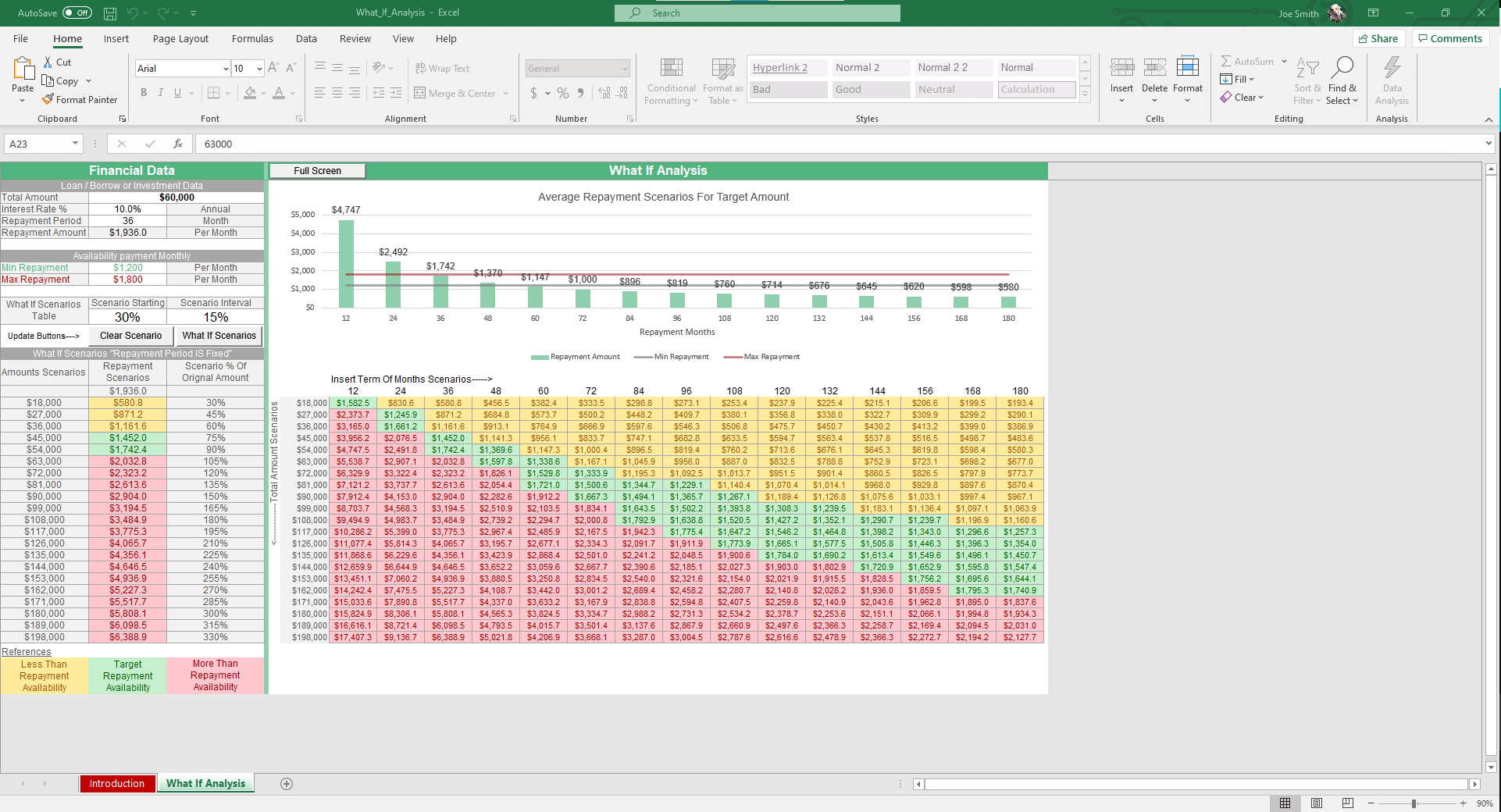Apply Bold formatting
The height and width of the screenshot is (812, 1501).
point(144,93)
